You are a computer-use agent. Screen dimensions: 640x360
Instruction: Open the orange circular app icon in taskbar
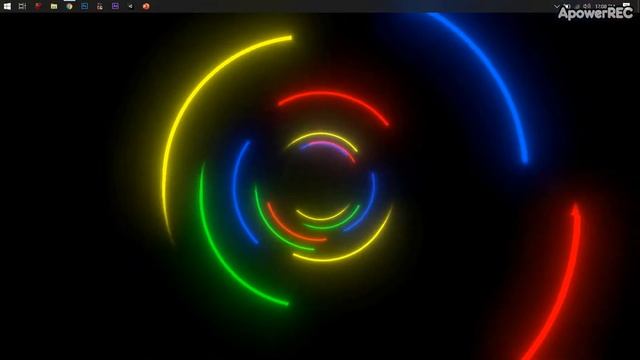146,6
